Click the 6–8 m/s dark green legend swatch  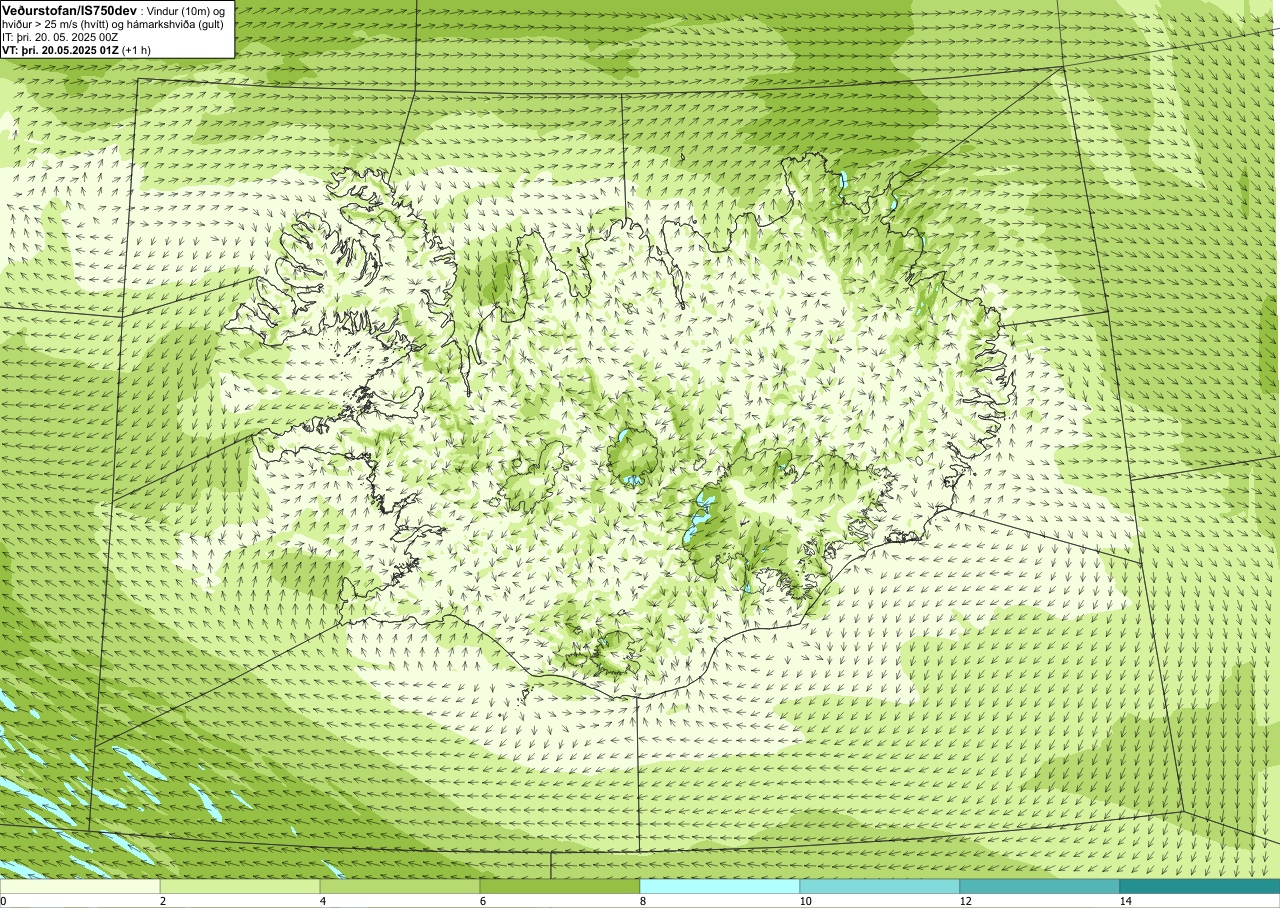560,886
